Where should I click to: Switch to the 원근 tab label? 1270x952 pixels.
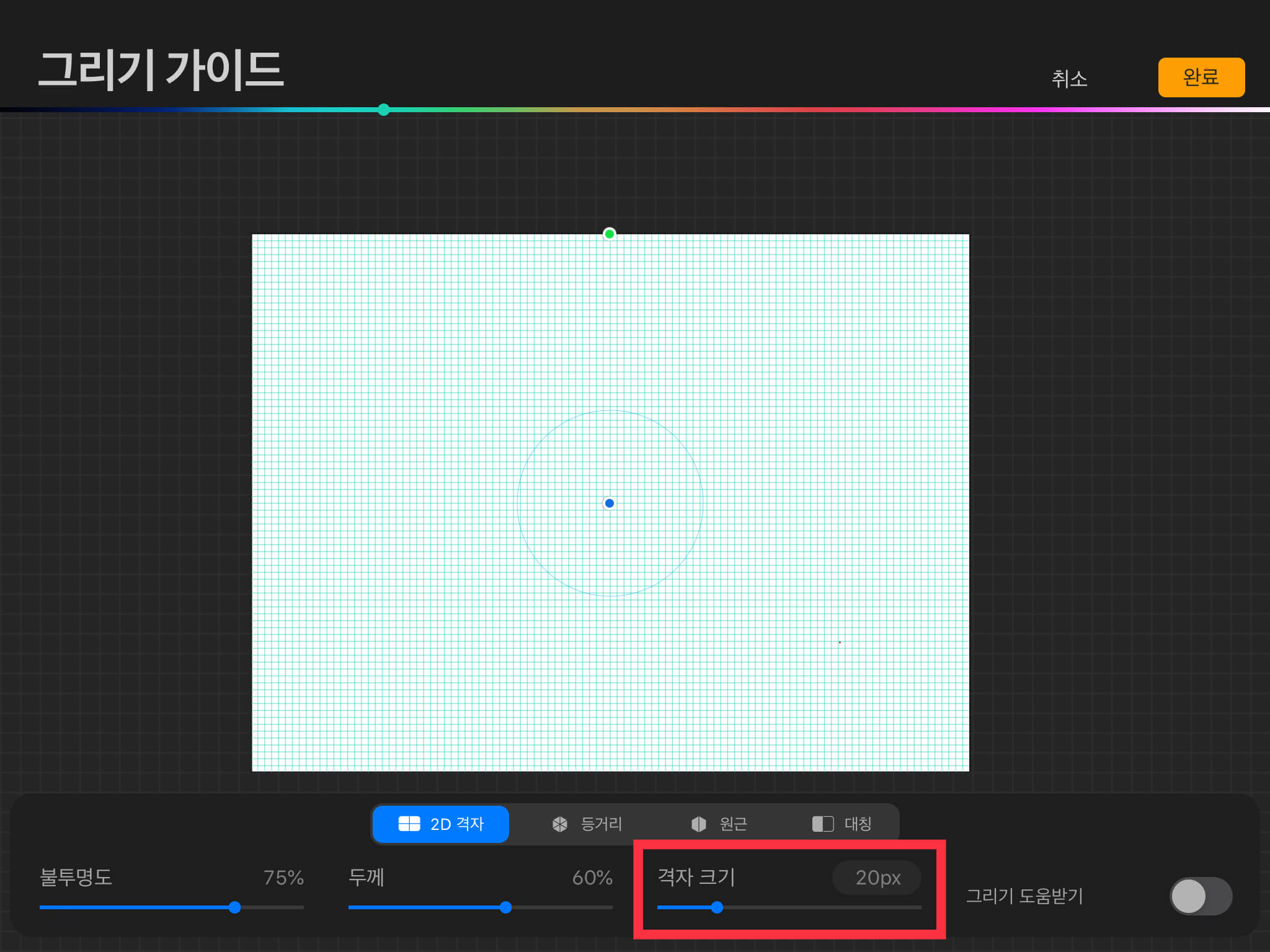point(733,824)
